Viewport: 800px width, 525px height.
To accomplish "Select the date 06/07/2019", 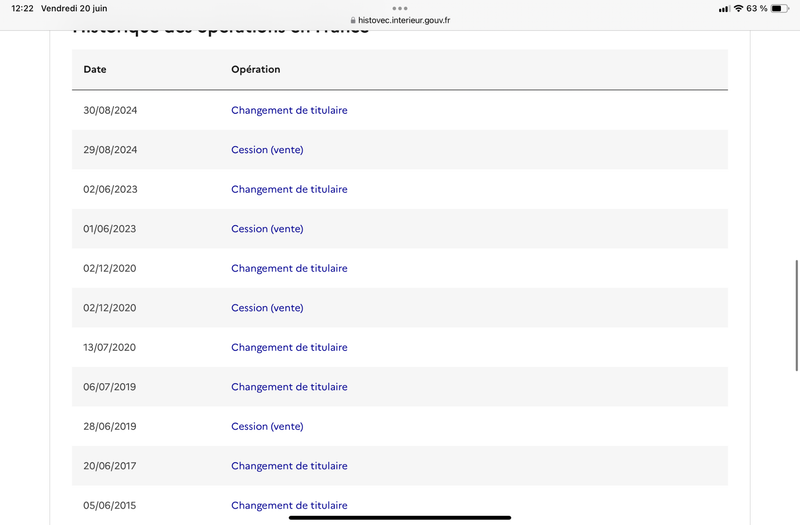I will click(x=110, y=387).
